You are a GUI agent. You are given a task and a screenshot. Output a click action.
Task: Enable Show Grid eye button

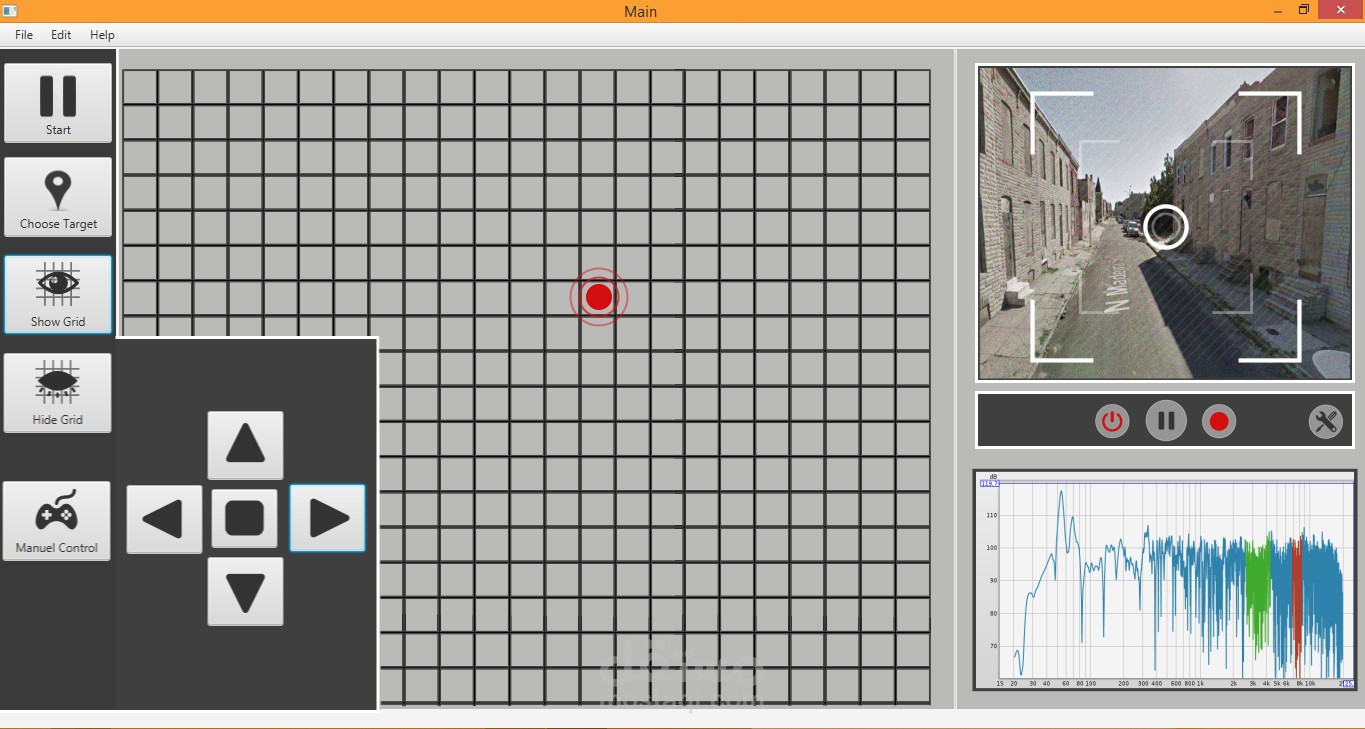pos(58,295)
